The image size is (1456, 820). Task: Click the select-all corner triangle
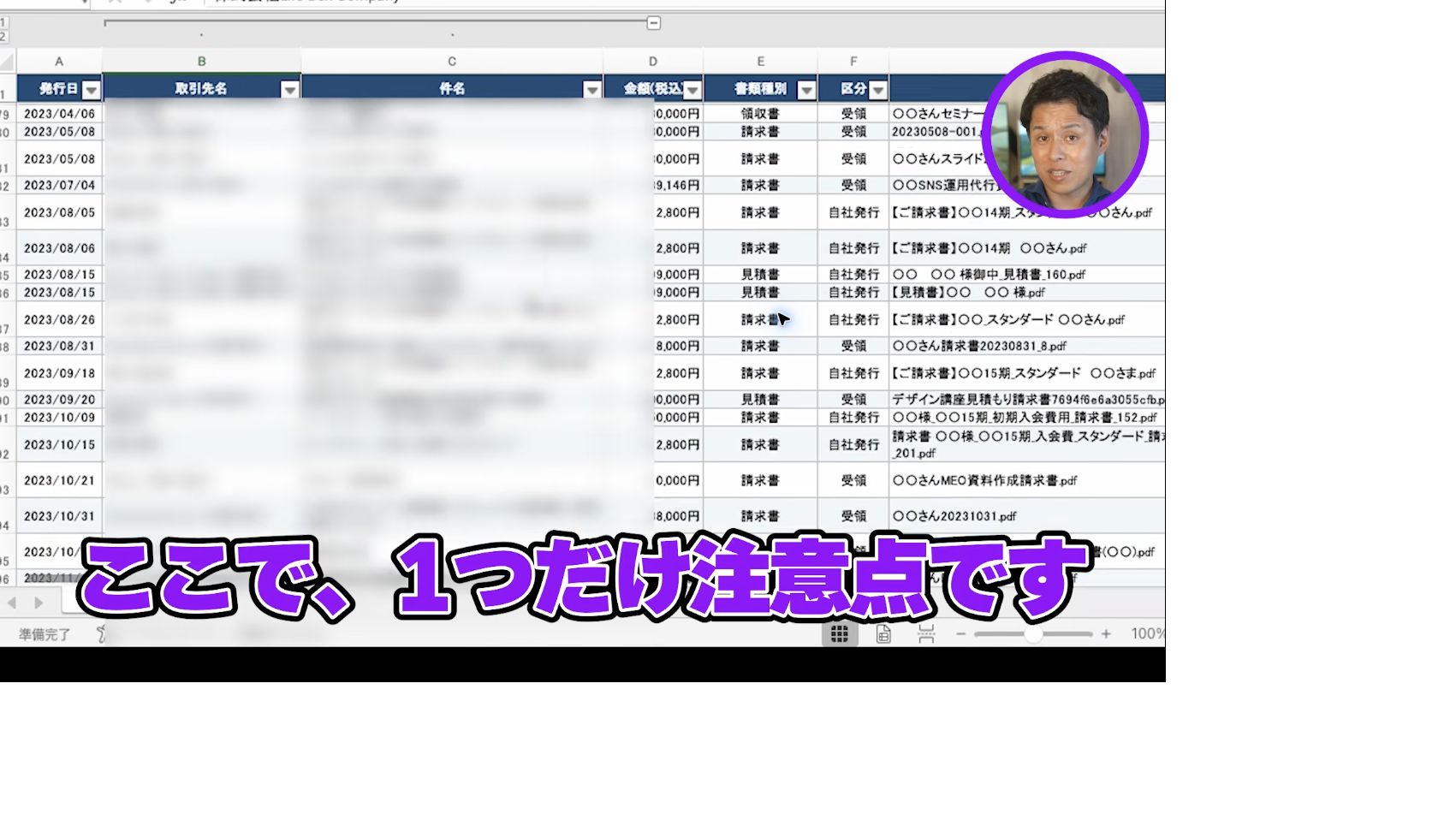[8, 62]
